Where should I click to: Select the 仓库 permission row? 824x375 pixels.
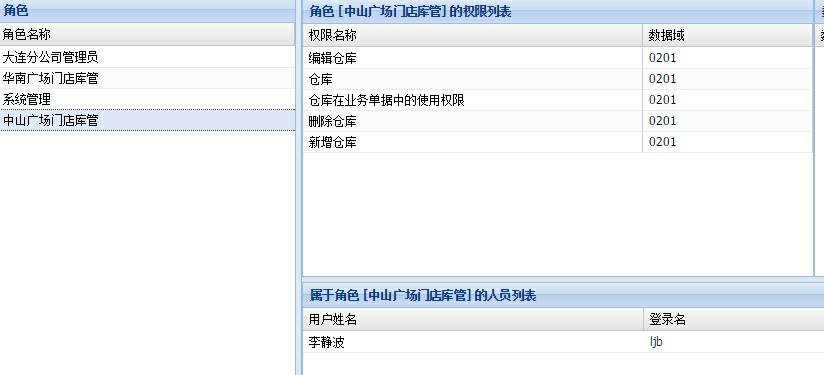tap(558, 79)
